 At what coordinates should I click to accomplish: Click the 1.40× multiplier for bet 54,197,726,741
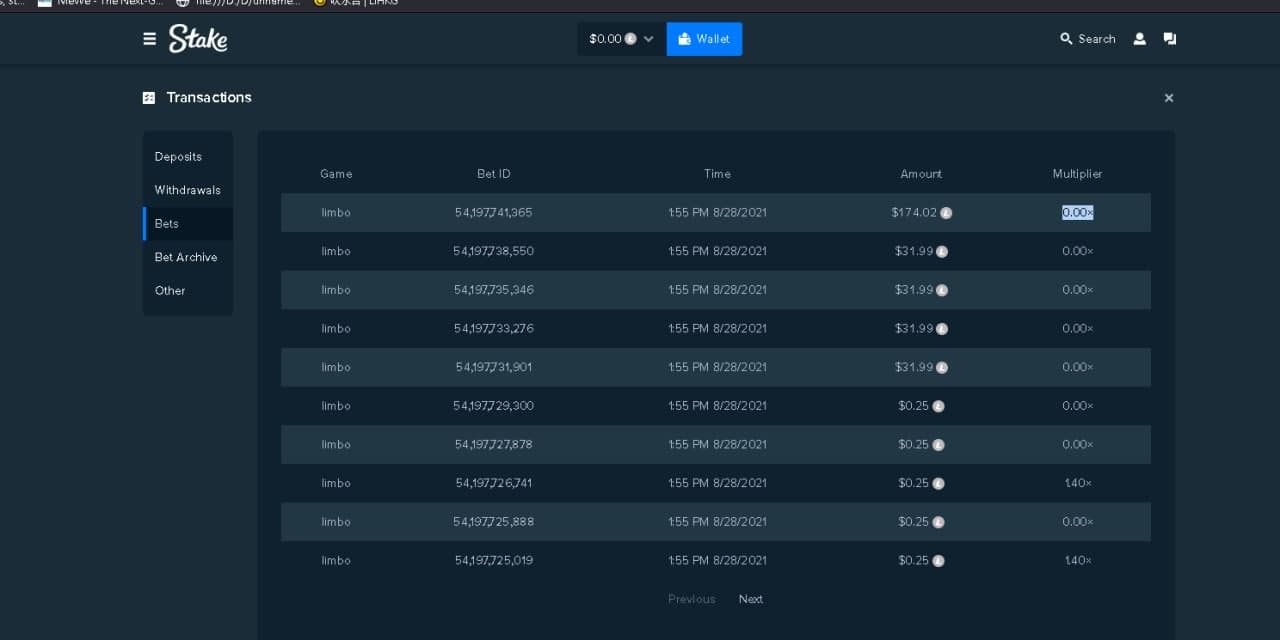(1077, 483)
